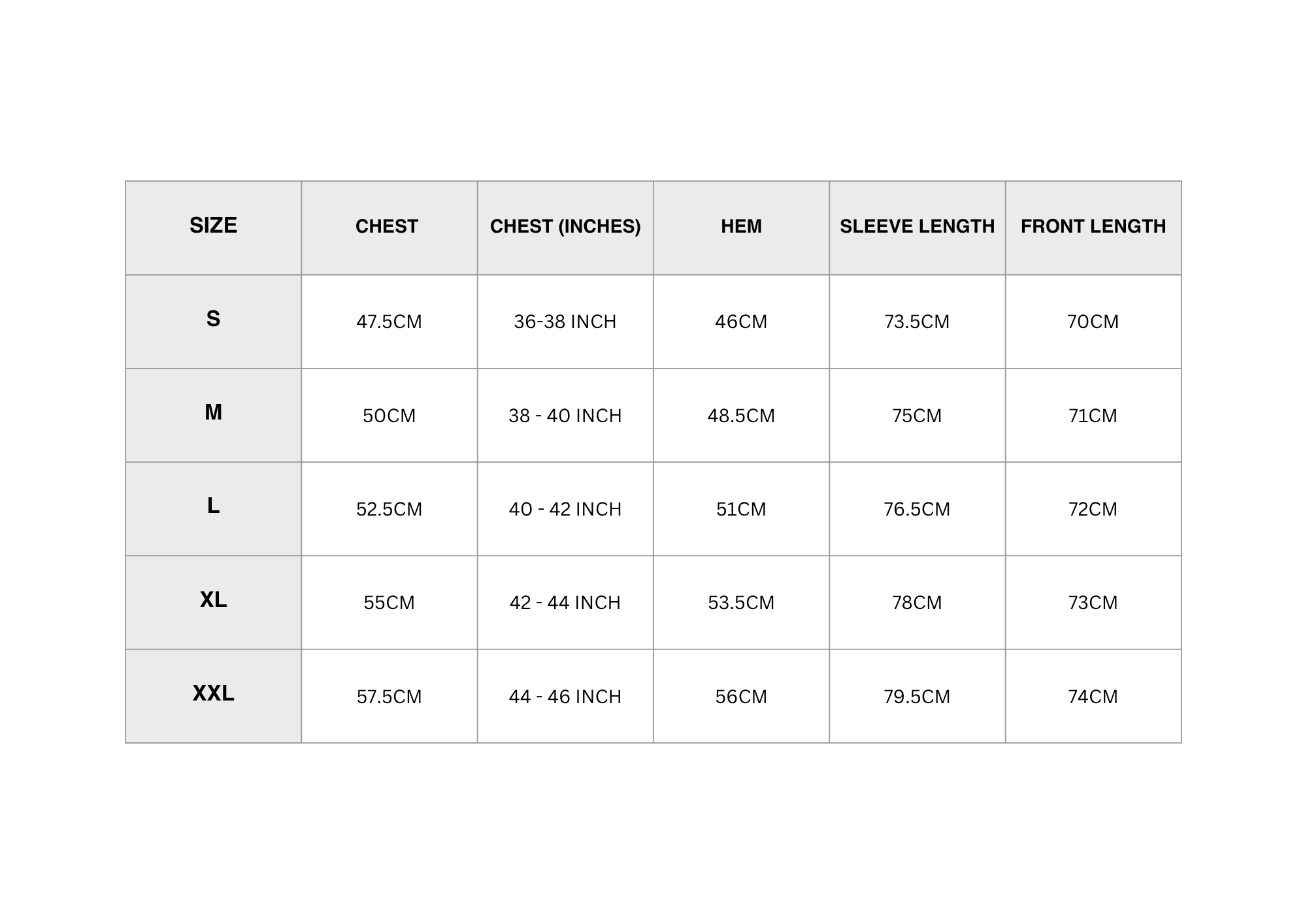Select the FRONT LENGTH column header
Image resolution: width=1307 pixels, height=924 pixels.
(x=1093, y=226)
